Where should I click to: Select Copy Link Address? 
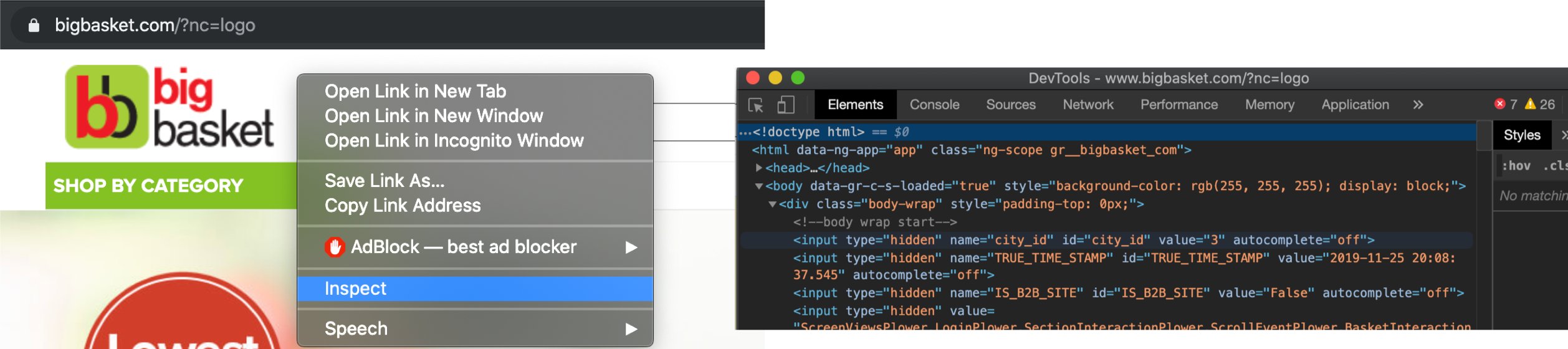(x=403, y=206)
